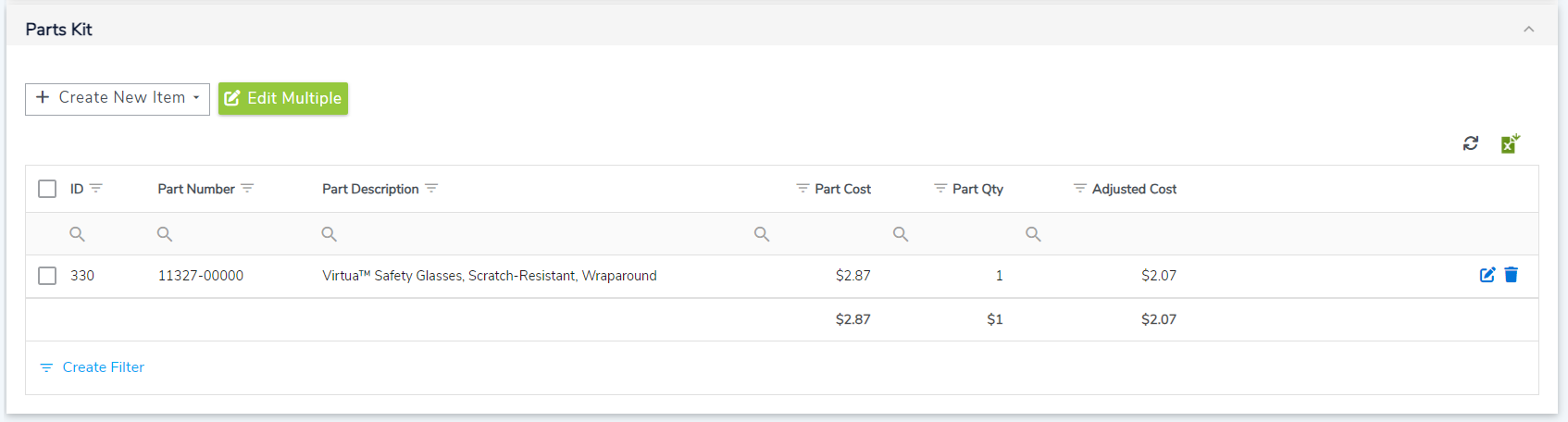
Task: Open the Part Cost column filter icon
Action: pos(803,189)
